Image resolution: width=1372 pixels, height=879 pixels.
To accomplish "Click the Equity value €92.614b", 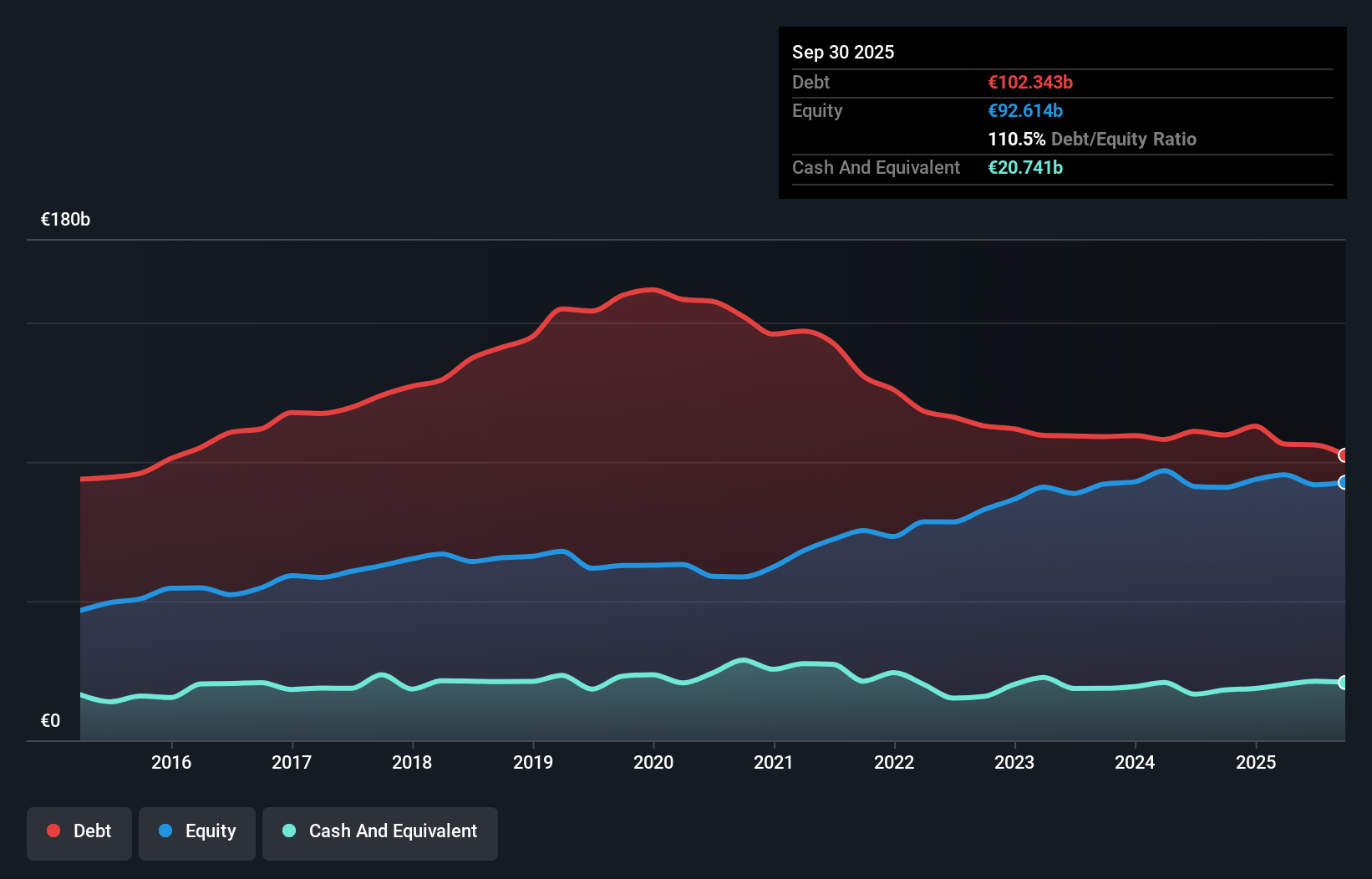I will pos(1025,110).
